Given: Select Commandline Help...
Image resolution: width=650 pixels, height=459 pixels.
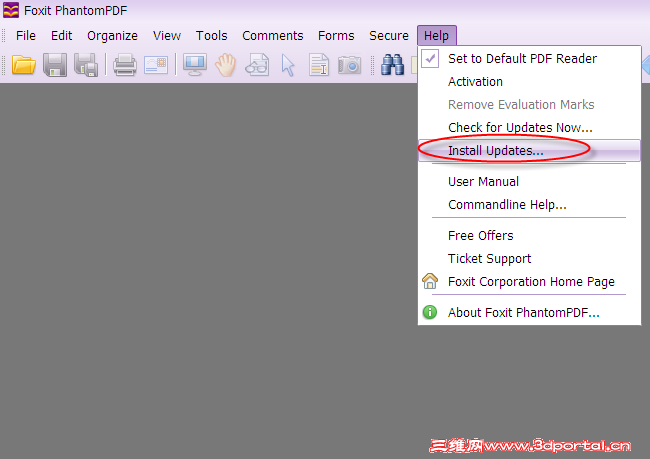Looking at the screenshot, I should tap(529, 204).
